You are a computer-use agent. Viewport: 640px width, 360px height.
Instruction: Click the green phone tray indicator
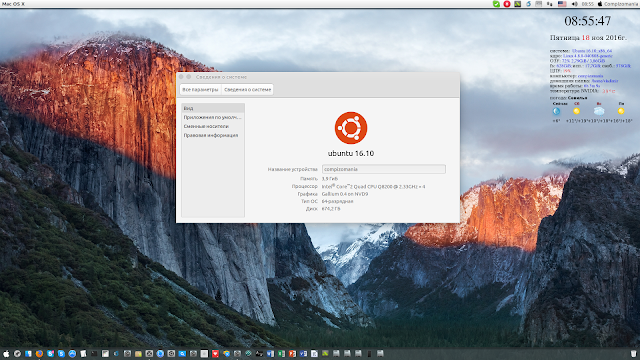tap(496, 4)
